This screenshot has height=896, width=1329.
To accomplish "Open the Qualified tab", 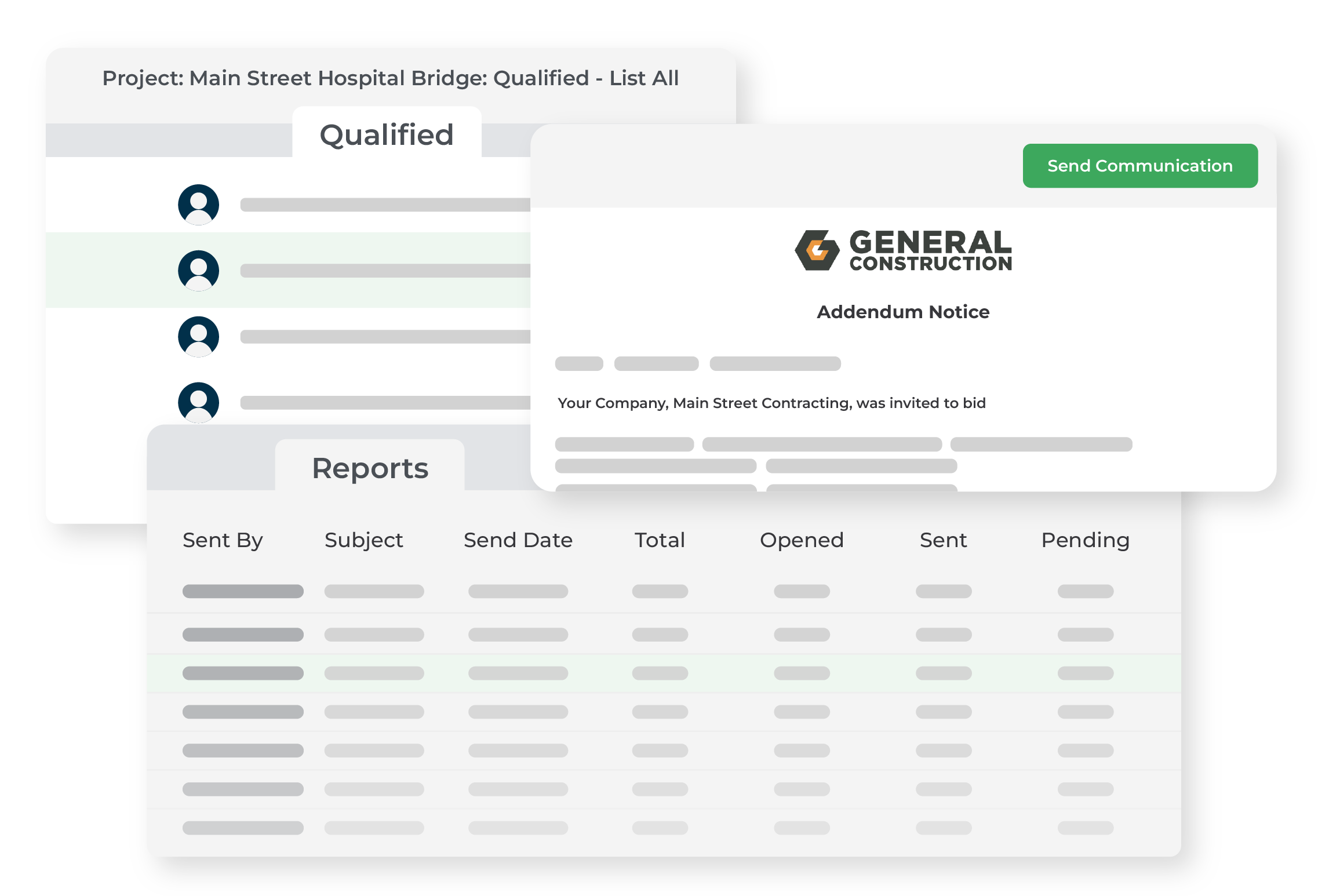I will point(387,133).
